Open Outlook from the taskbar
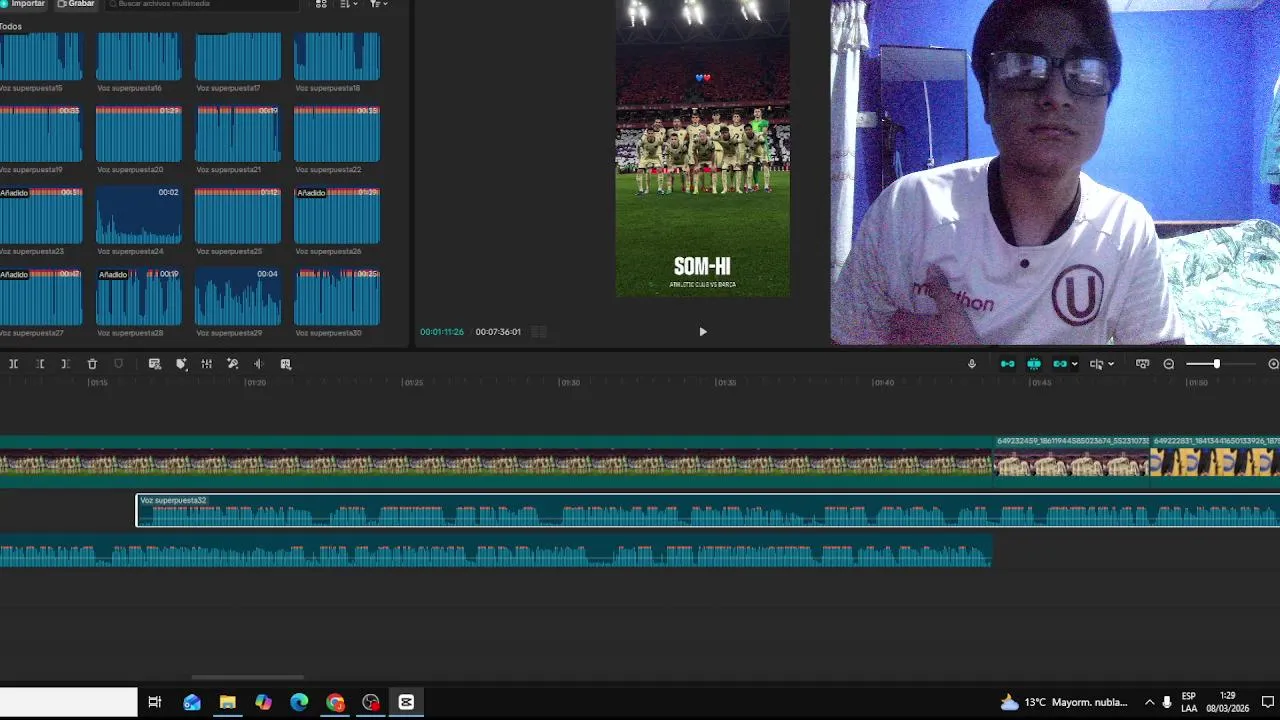Image resolution: width=1280 pixels, height=720 pixels. pos(191,702)
